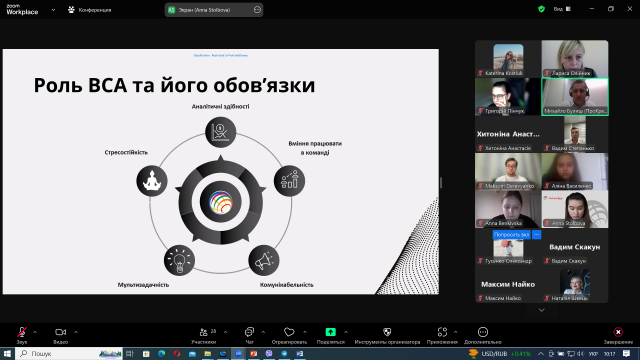Open Host tools shield icon
This screenshot has width=640, height=360.
click(387, 332)
